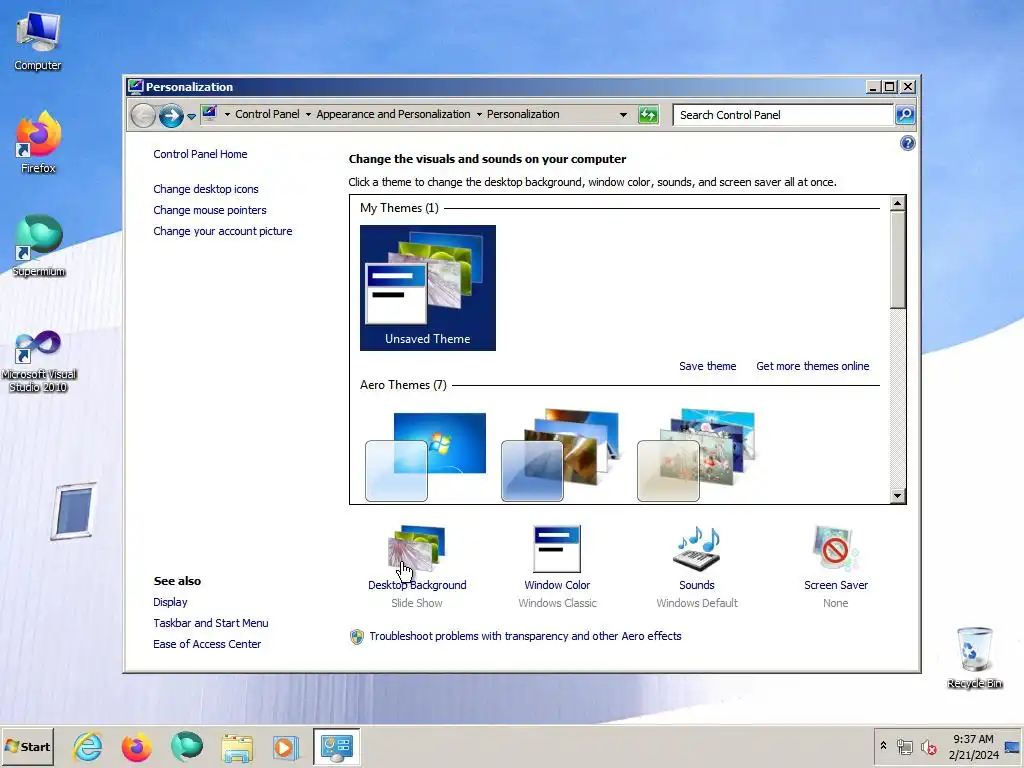The width and height of the screenshot is (1024, 768).
Task: Click the taskbar clock showing 9:37 AM
Action: point(973,746)
